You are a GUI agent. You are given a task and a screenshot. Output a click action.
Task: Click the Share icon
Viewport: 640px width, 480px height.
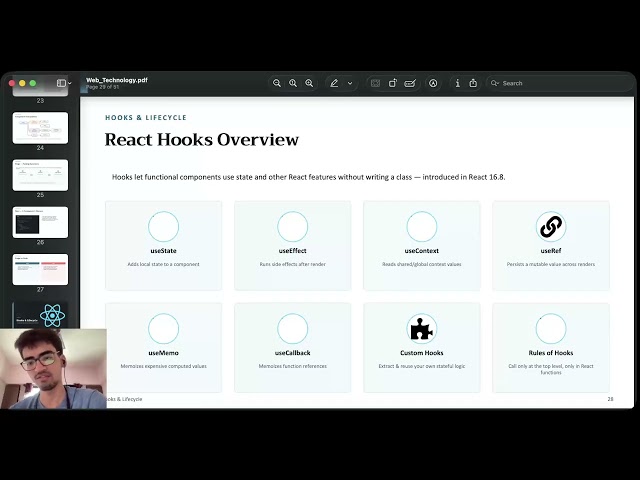pyautogui.click(x=473, y=83)
